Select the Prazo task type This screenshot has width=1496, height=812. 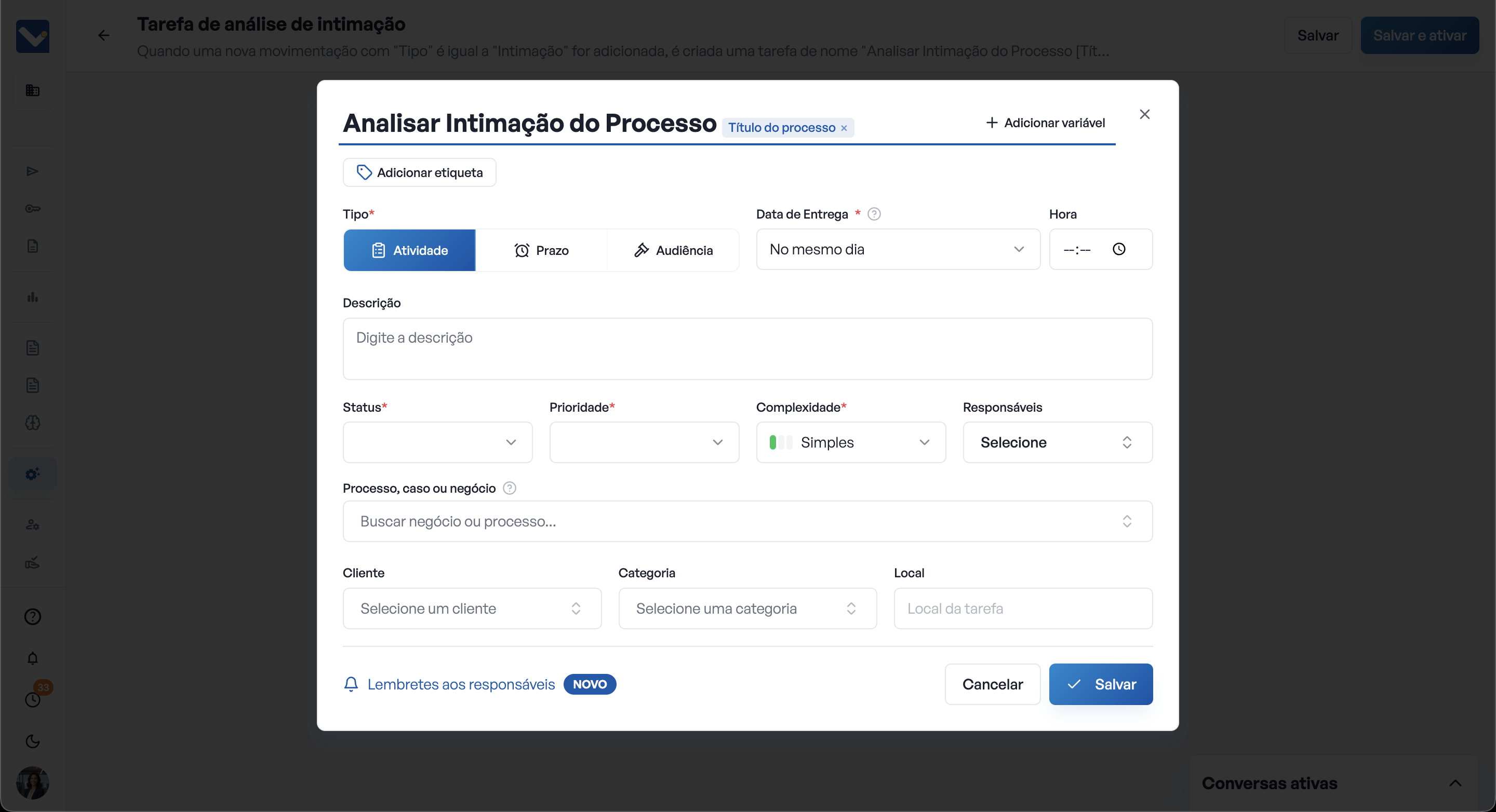(541, 250)
